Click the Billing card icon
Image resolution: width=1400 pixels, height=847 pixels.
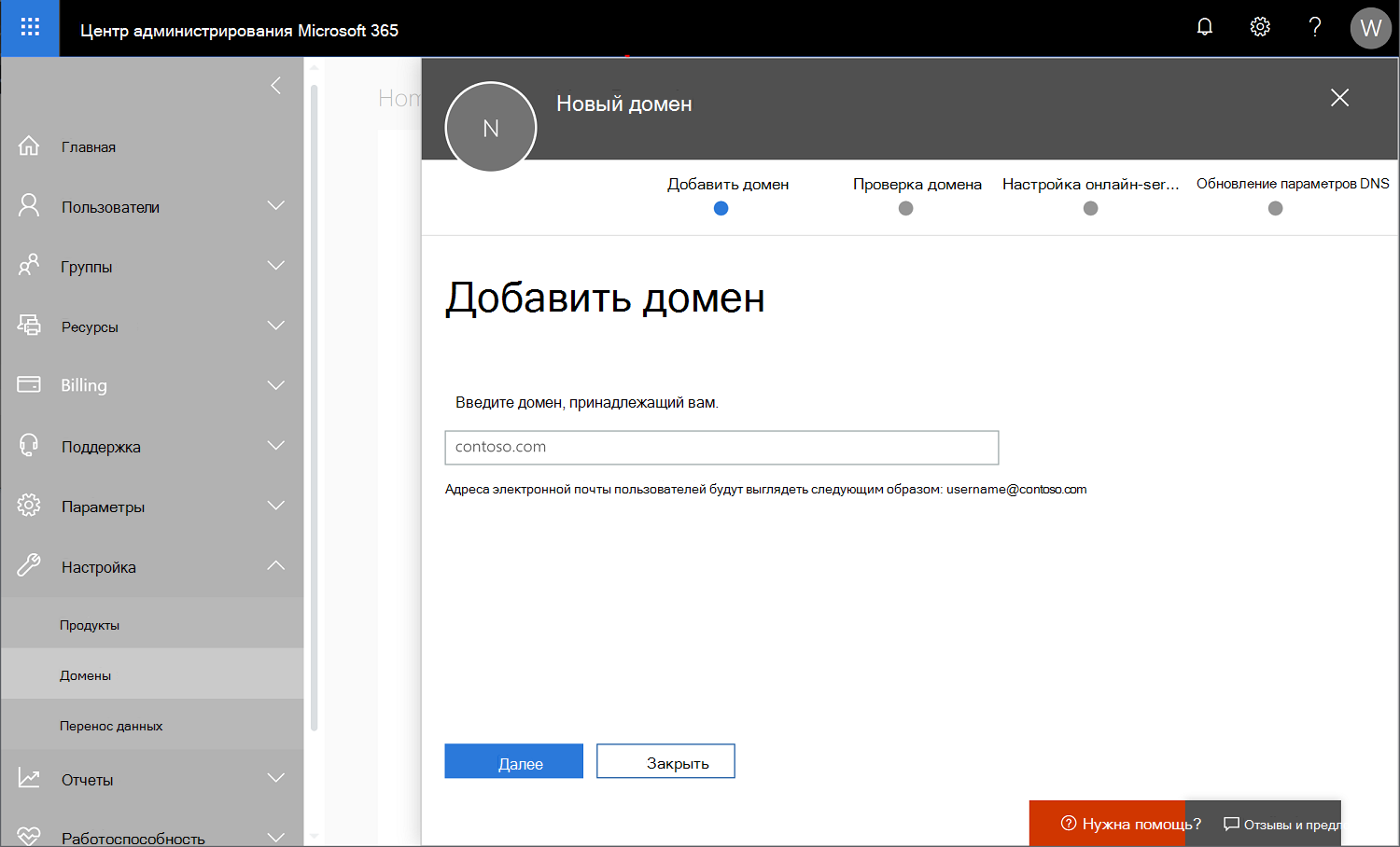pos(29,384)
